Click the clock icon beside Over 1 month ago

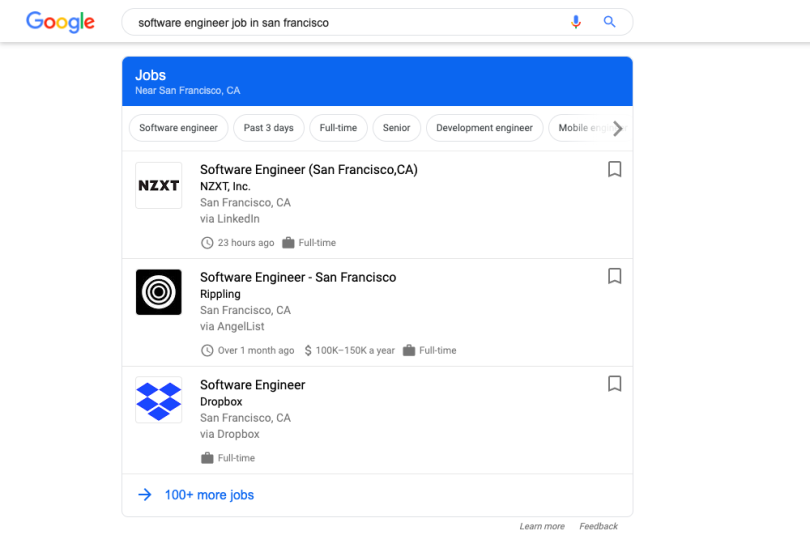[x=207, y=351]
